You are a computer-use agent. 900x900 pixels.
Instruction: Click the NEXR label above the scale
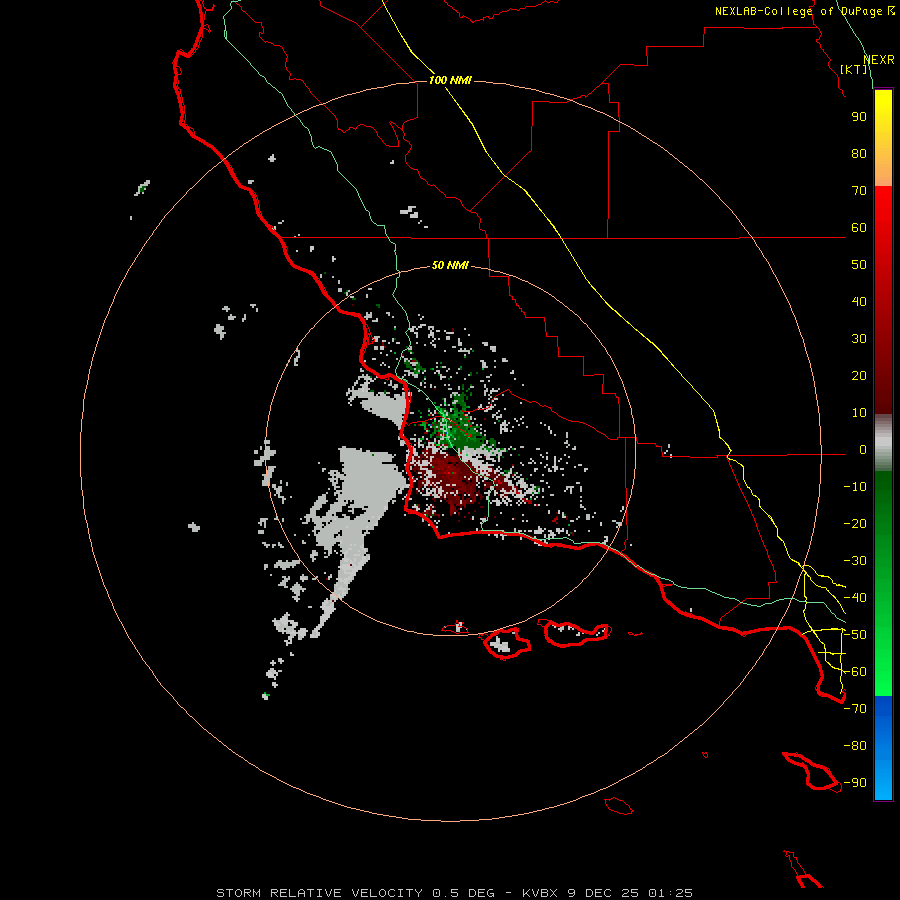coord(878,60)
